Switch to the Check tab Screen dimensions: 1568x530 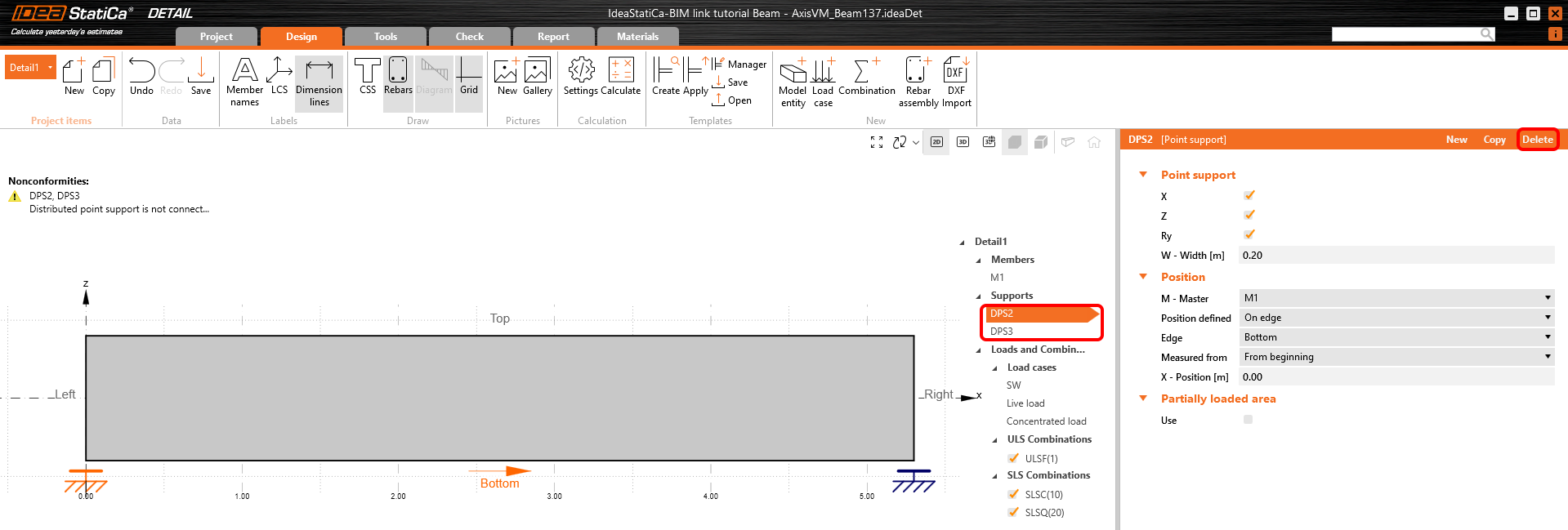tap(469, 37)
